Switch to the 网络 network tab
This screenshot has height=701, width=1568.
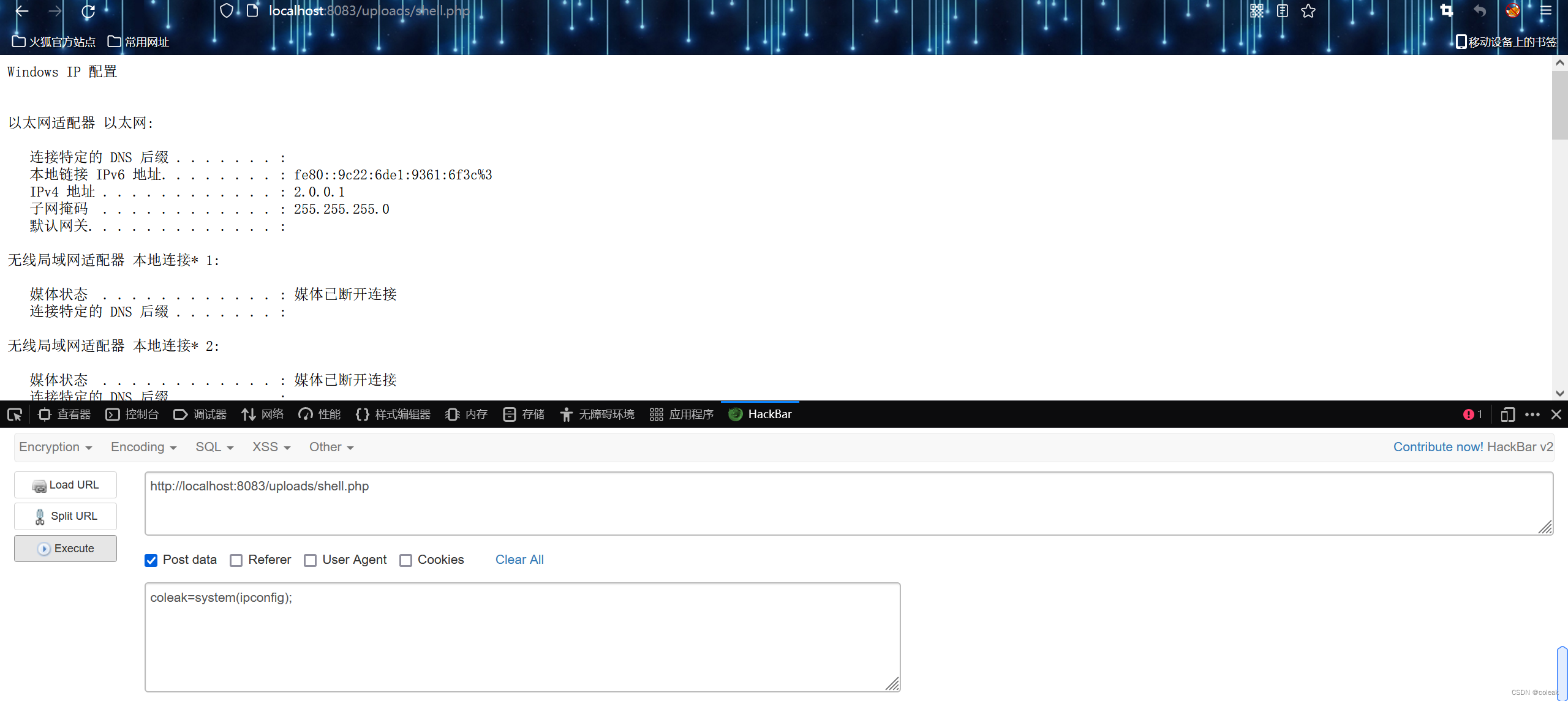click(263, 414)
